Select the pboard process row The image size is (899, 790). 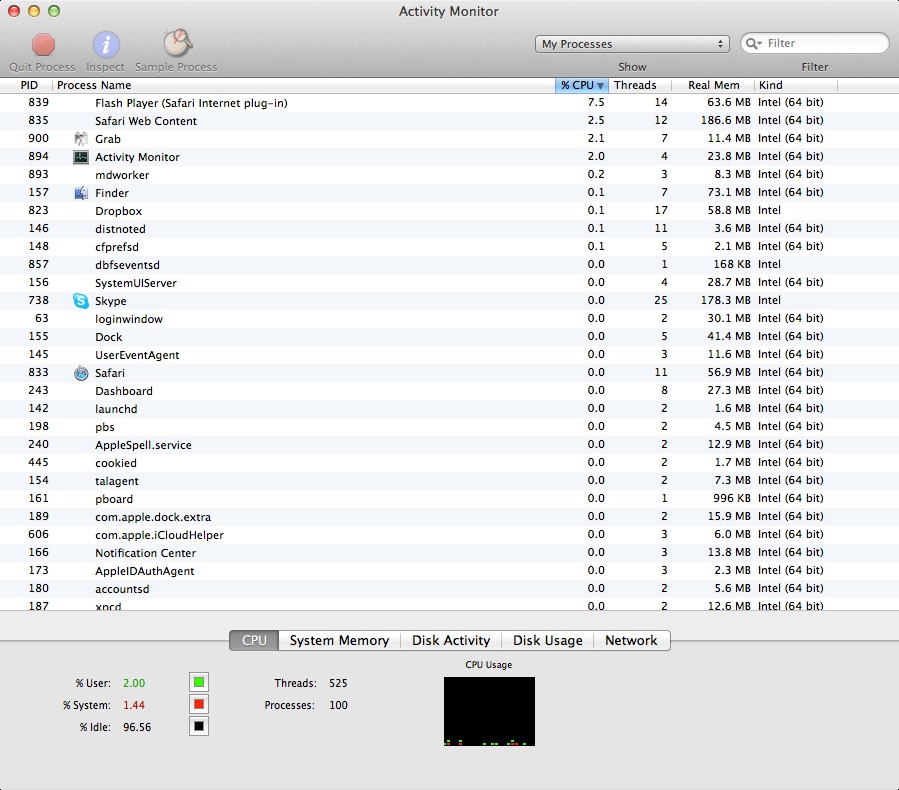click(x=450, y=499)
